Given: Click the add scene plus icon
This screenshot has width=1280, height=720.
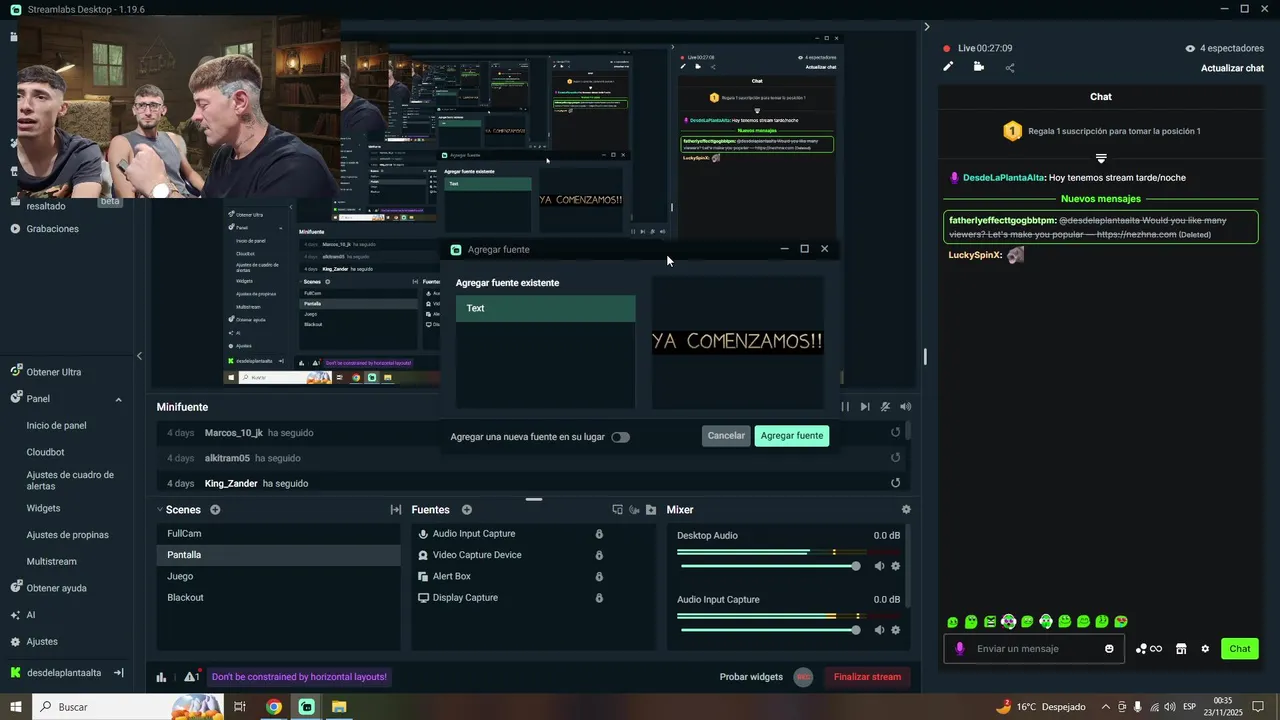Looking at the screenshot, I should pos(215,510).
